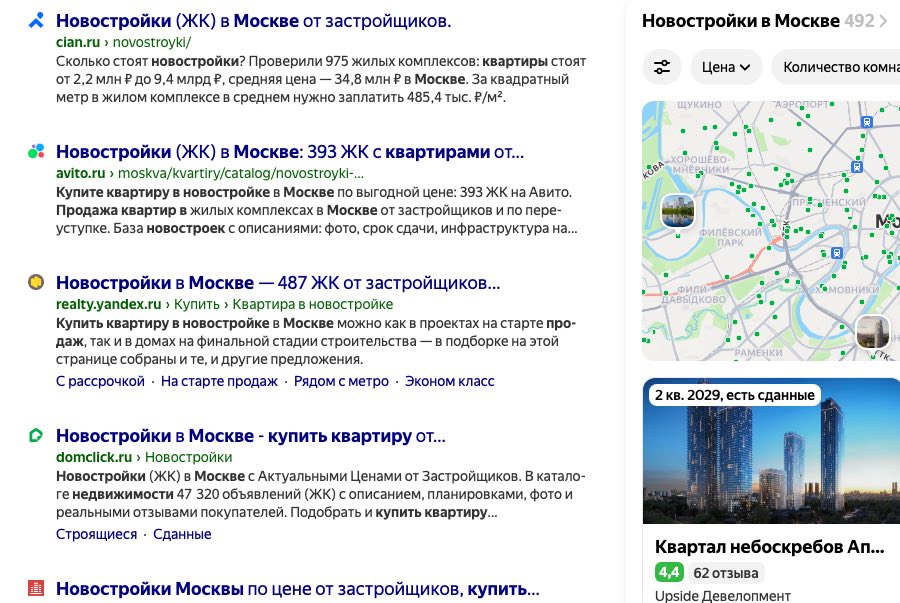
Task: Click the cian.ru favicon icon
Action: pos(36,21)
